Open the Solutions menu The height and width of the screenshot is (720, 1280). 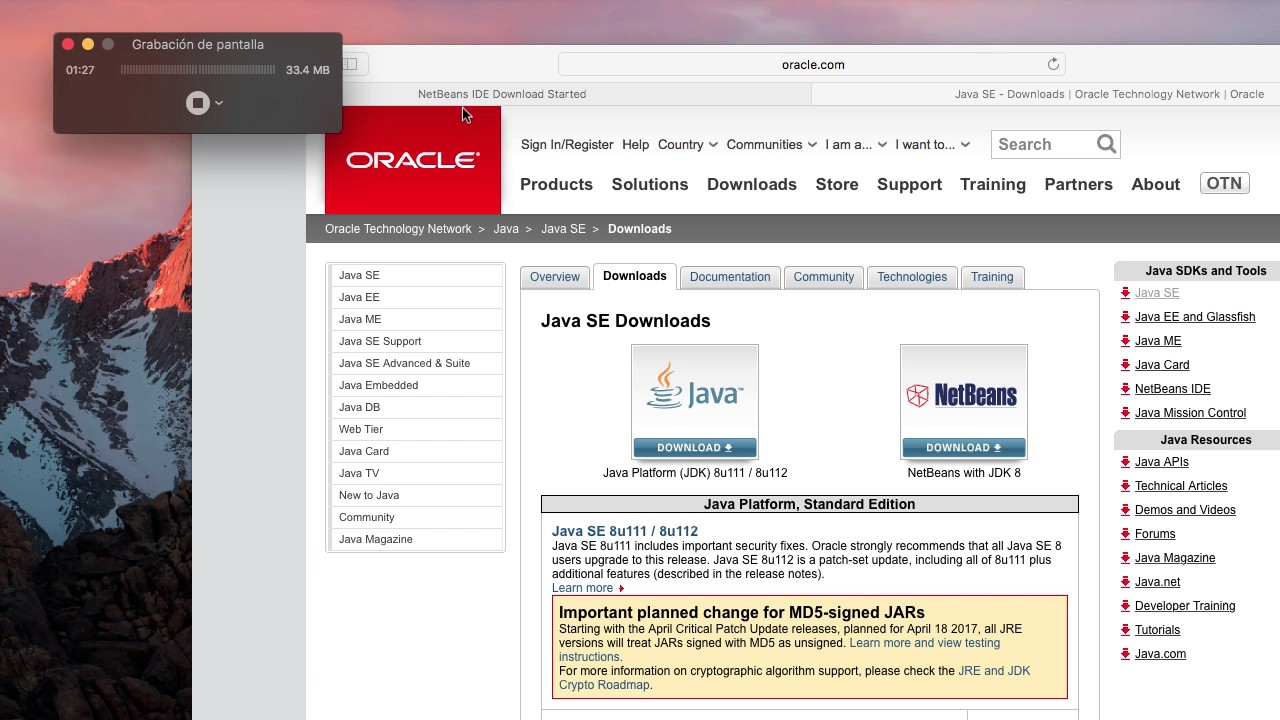(650, 184)
